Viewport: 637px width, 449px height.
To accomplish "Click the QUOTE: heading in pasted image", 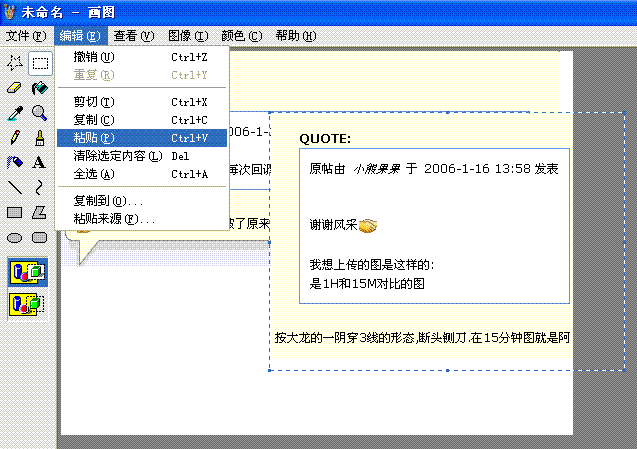I will [325, 139].
